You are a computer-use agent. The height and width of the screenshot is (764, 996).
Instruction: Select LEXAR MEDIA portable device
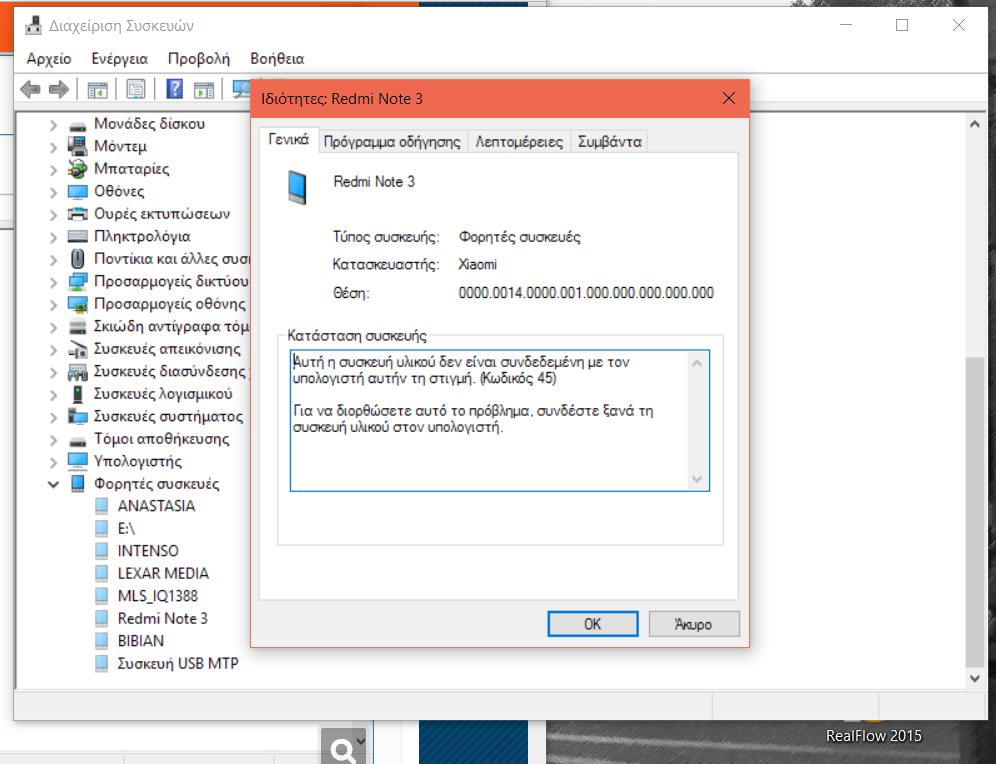[163, 573]
